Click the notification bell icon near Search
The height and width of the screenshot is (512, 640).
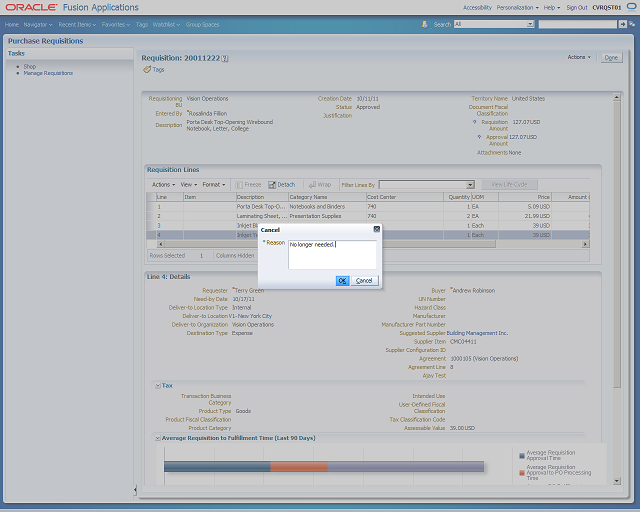(x=424, y=24)
